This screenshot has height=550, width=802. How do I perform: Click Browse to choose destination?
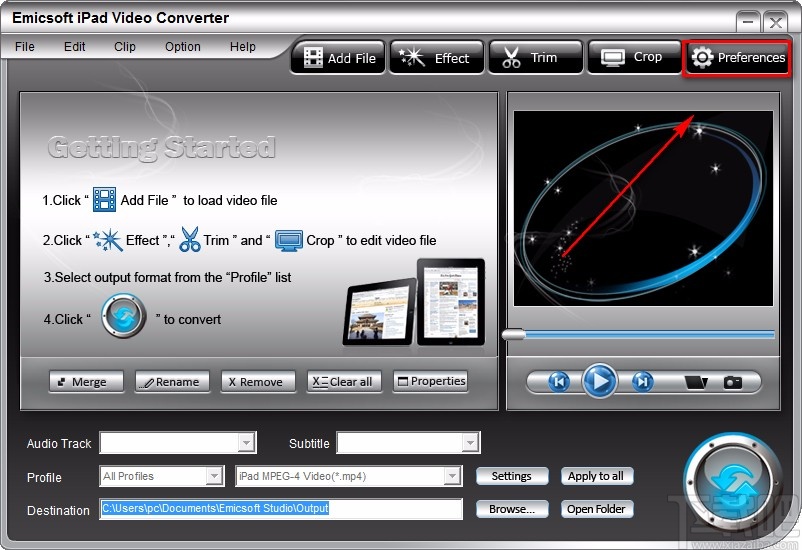[x=512, y=509]
